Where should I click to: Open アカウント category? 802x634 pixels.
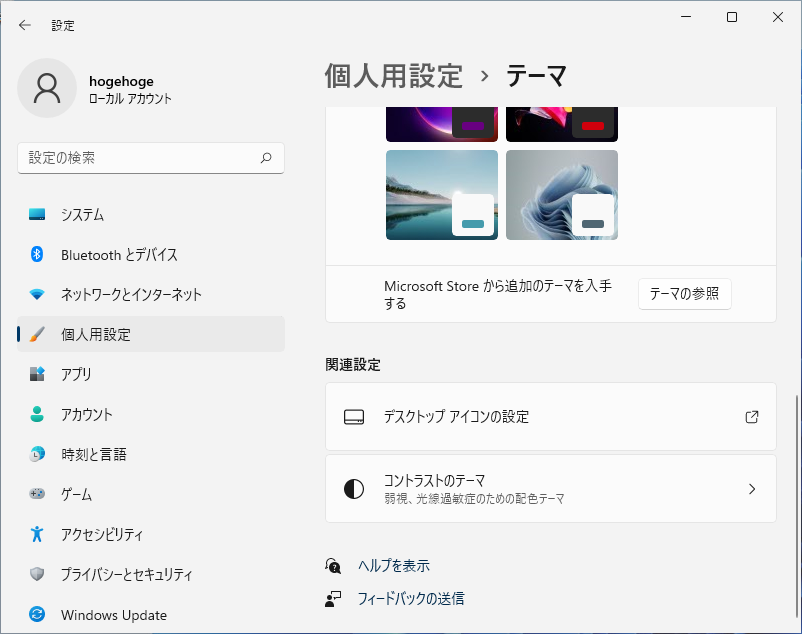pyautogui.click(x=151, y=414)
